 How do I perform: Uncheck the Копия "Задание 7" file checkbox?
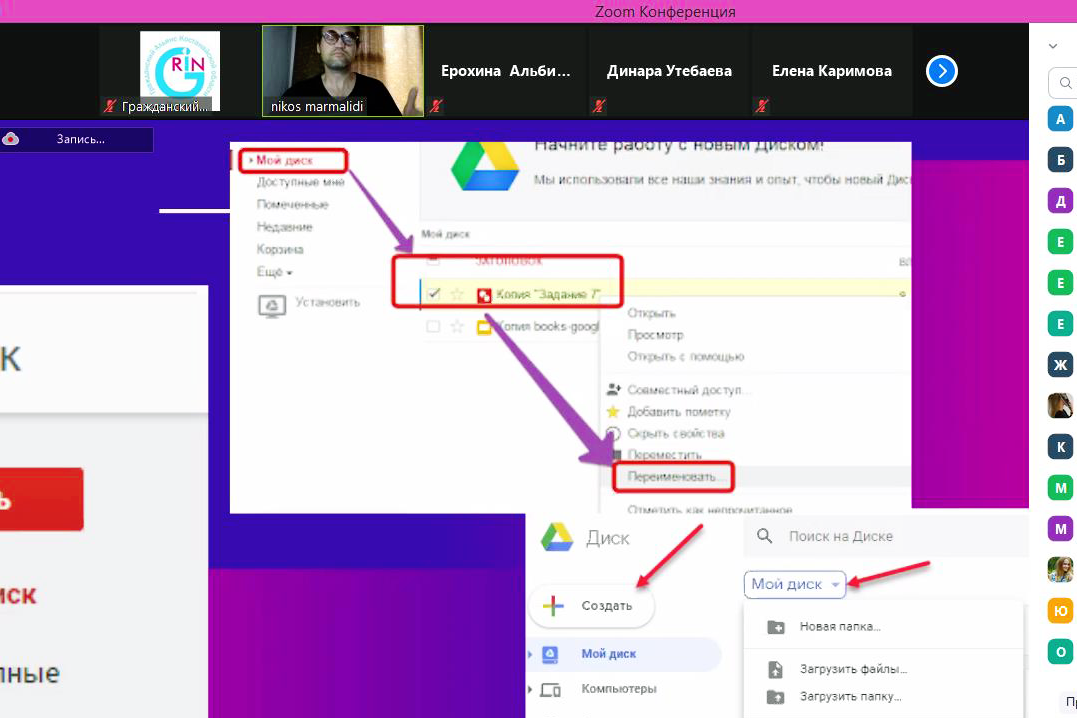click(x=433, y=294)
